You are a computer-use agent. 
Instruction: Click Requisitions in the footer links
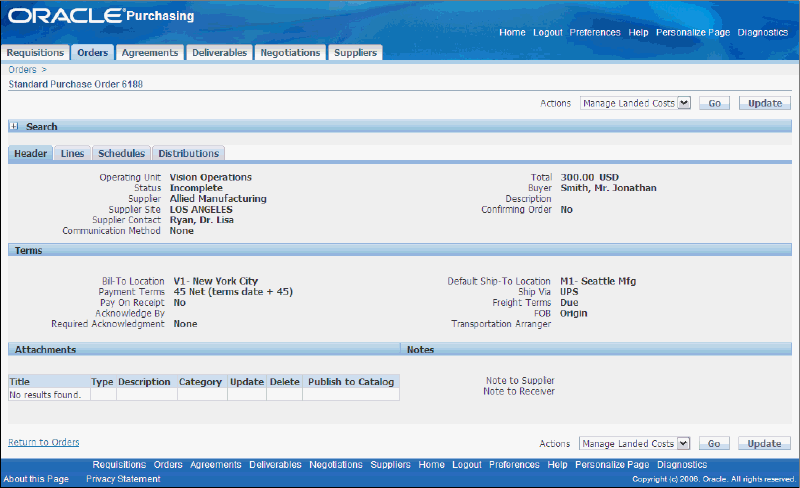click(119, 465)
